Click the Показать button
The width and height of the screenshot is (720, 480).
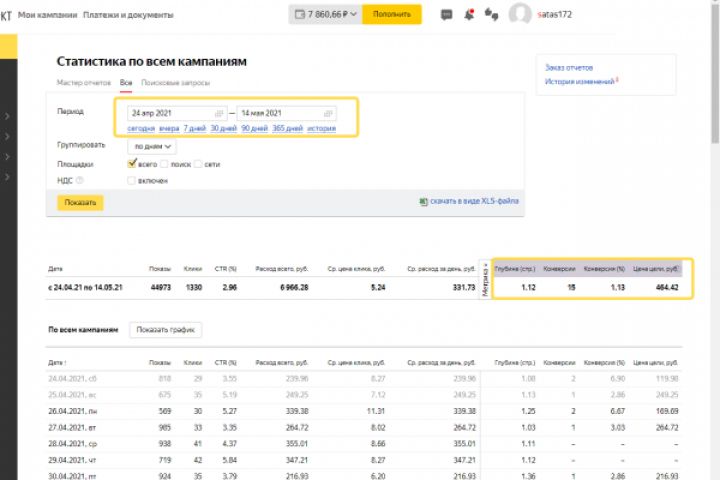click(80, 203)
